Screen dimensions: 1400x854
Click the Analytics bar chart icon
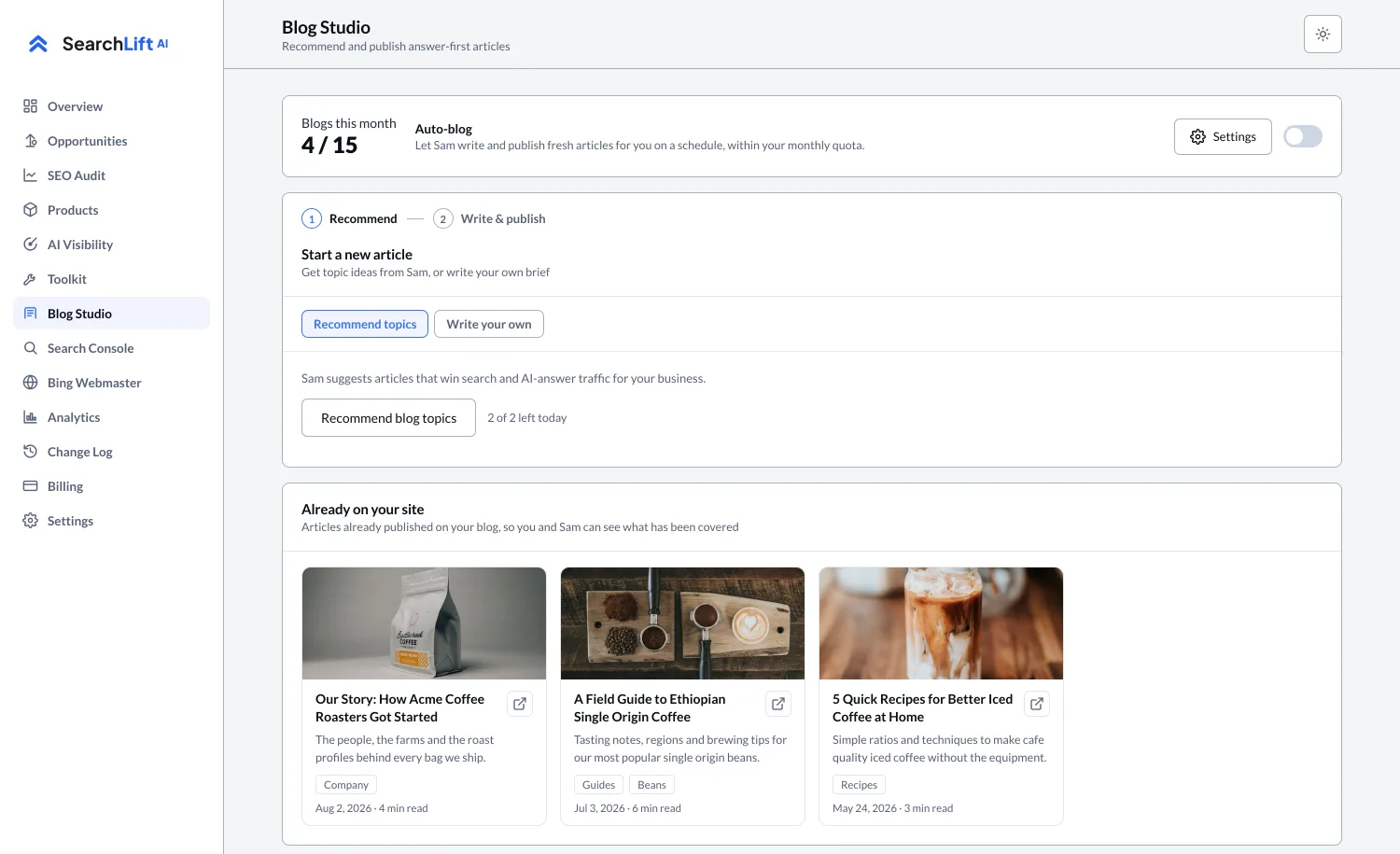(x=31, y=417)
